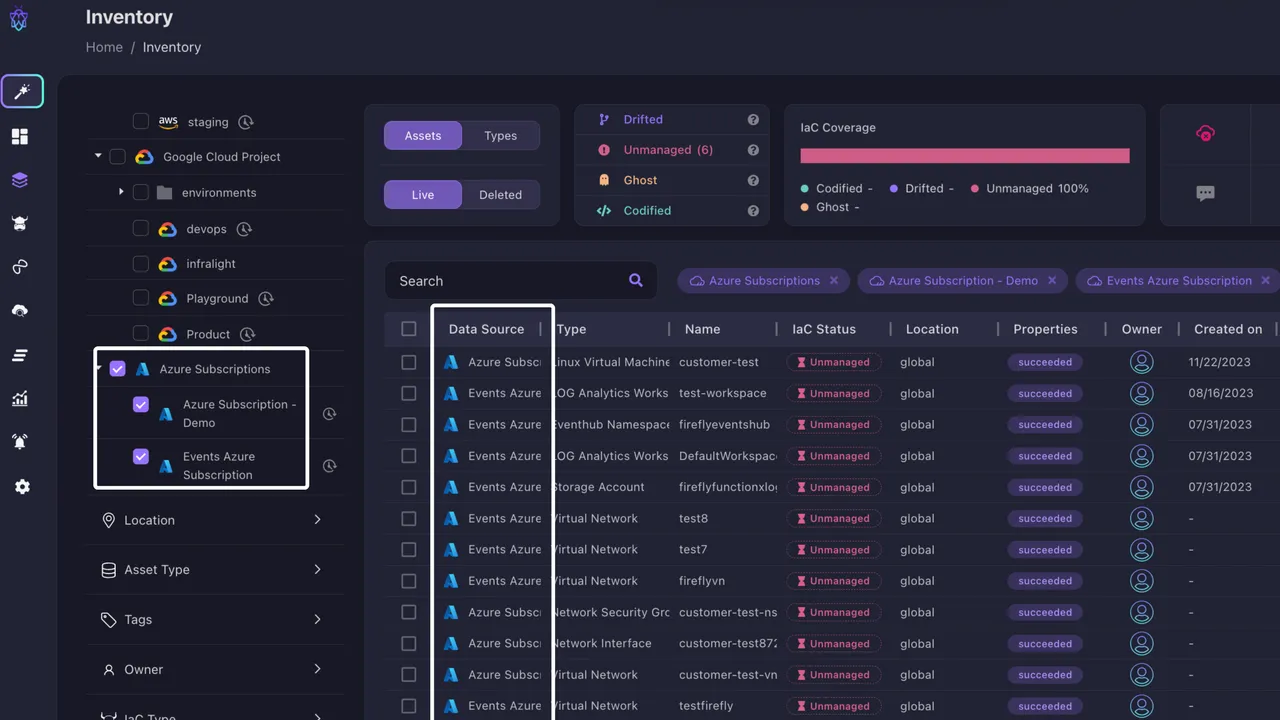Viewport: 1280px width, 720px height.
Task: Uncheck Azure Subscription - Demo checkbox
Action: pos(141,405)
